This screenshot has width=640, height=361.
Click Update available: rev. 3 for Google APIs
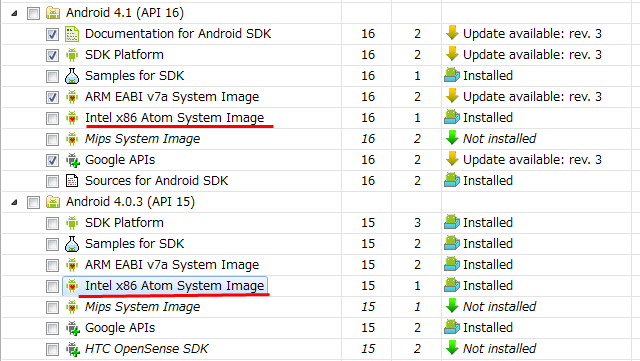point(532,160)
